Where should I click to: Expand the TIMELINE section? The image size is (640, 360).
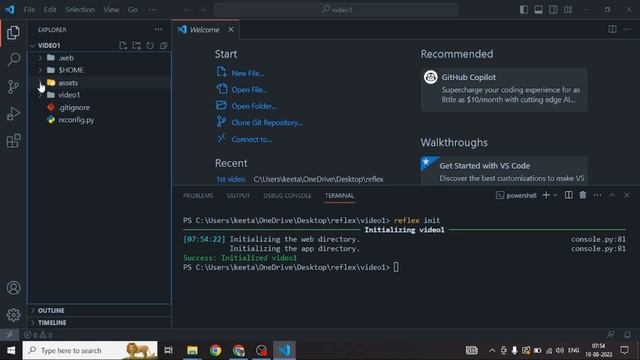point(99,322)
